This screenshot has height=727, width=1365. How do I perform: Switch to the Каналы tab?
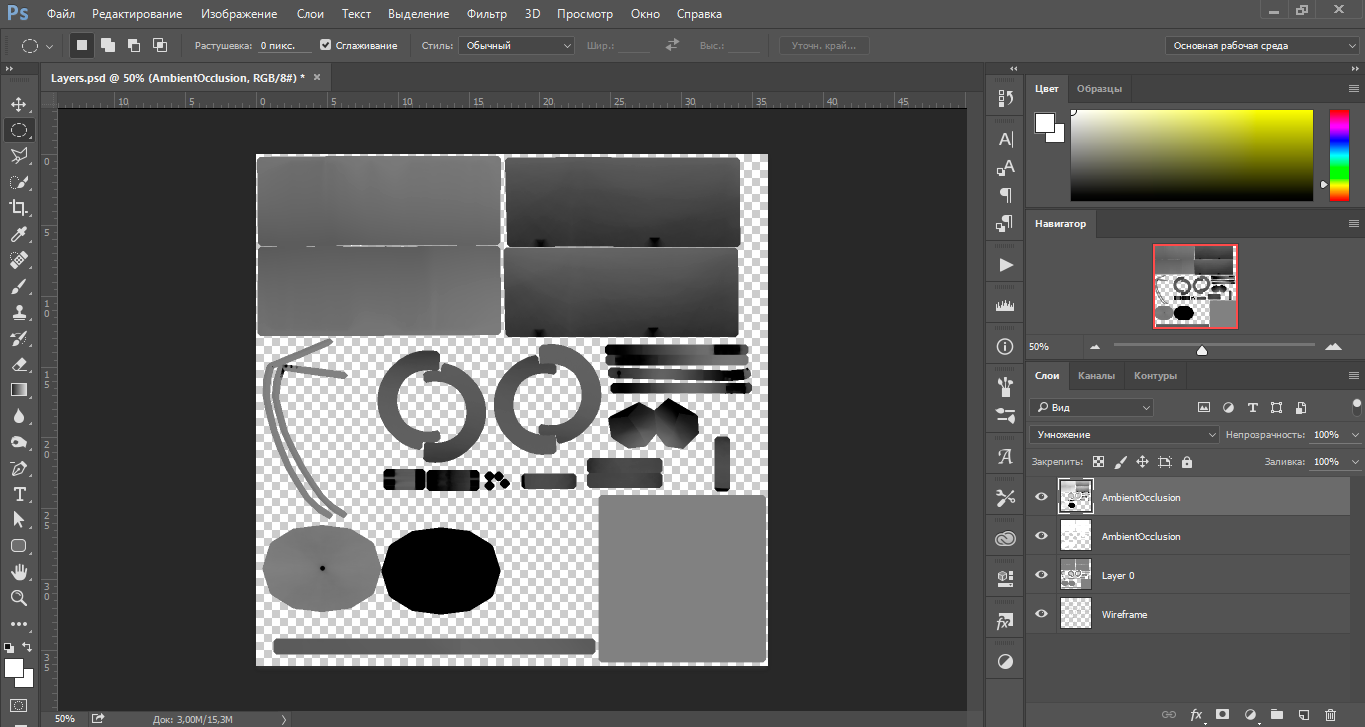[1096, 376]
